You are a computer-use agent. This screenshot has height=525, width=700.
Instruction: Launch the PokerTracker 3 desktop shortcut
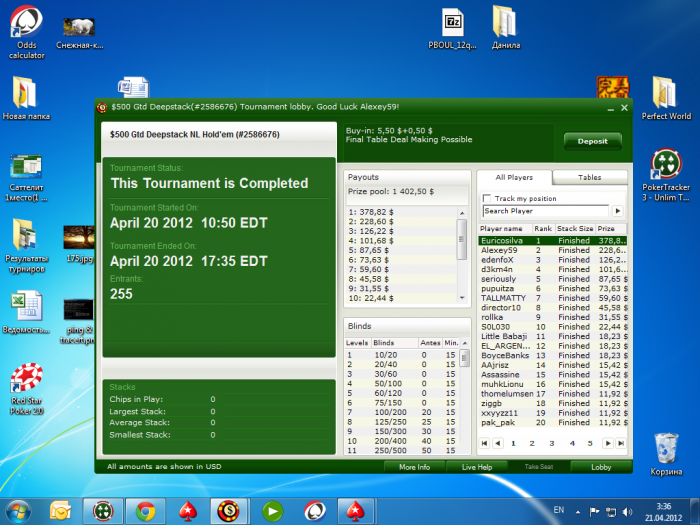click(x=666, y=175)
